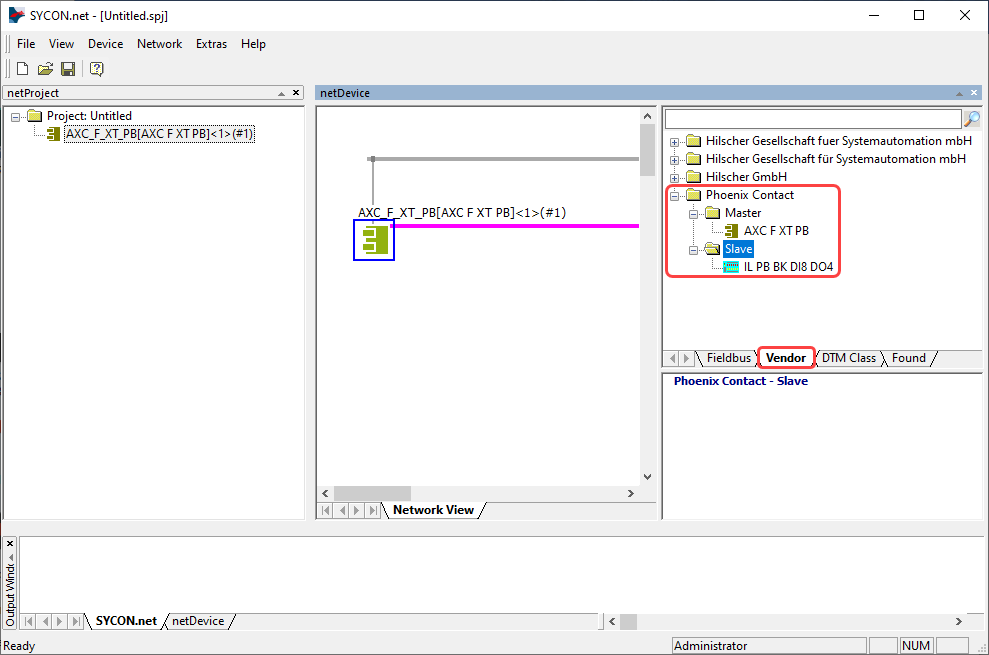Click the open Slave folder icon

(712, 249)
